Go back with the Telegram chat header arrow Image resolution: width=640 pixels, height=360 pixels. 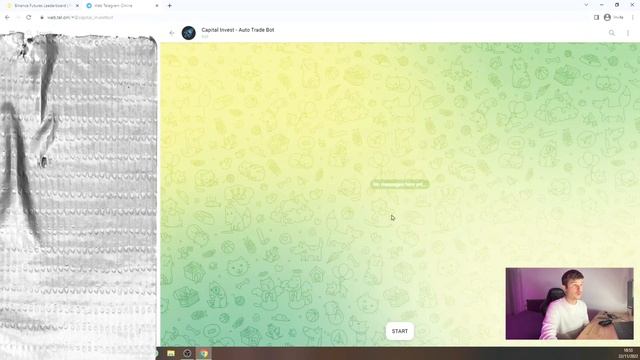point(171,33)
